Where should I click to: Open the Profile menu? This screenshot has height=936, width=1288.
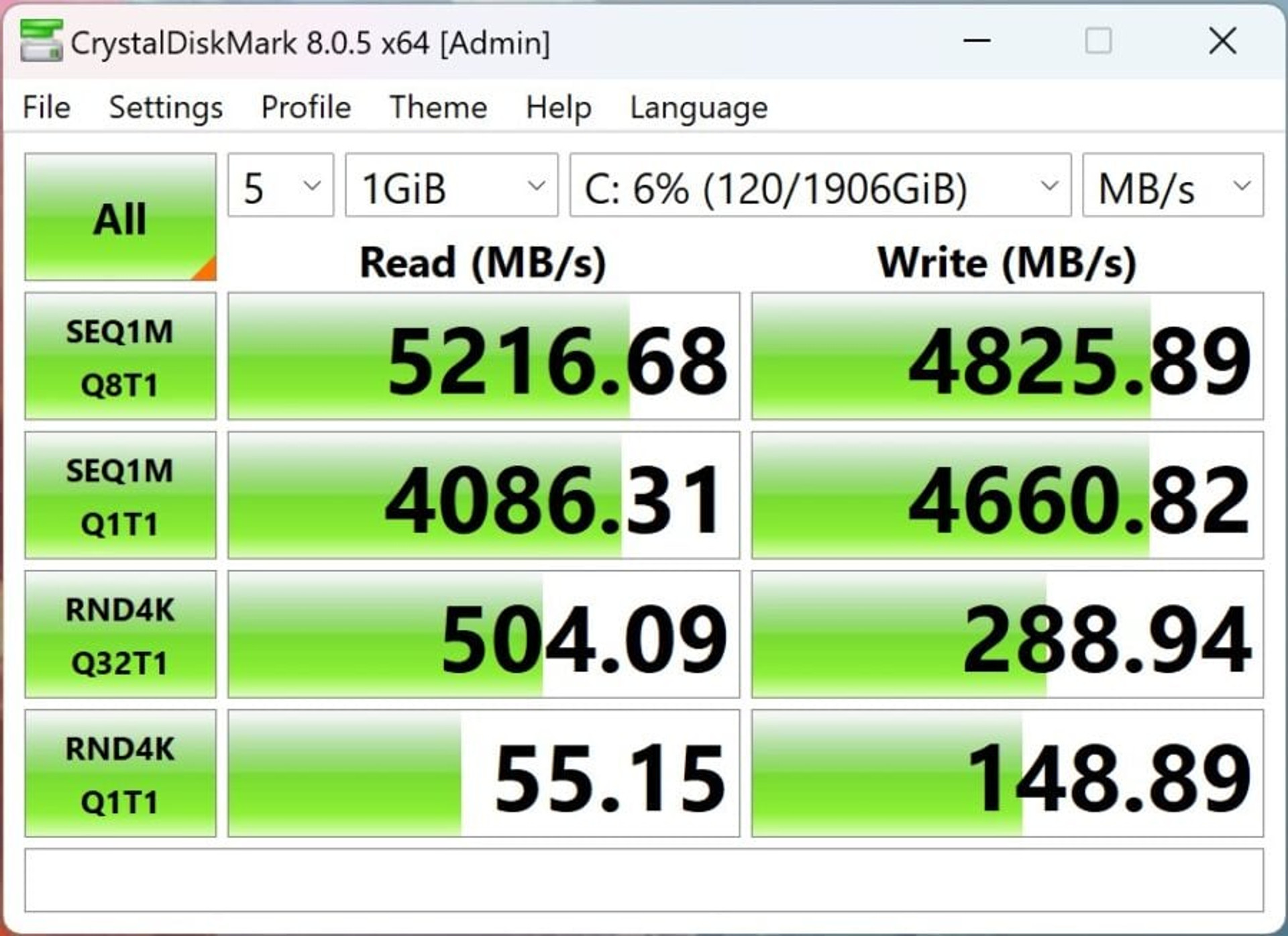[306, 107]
